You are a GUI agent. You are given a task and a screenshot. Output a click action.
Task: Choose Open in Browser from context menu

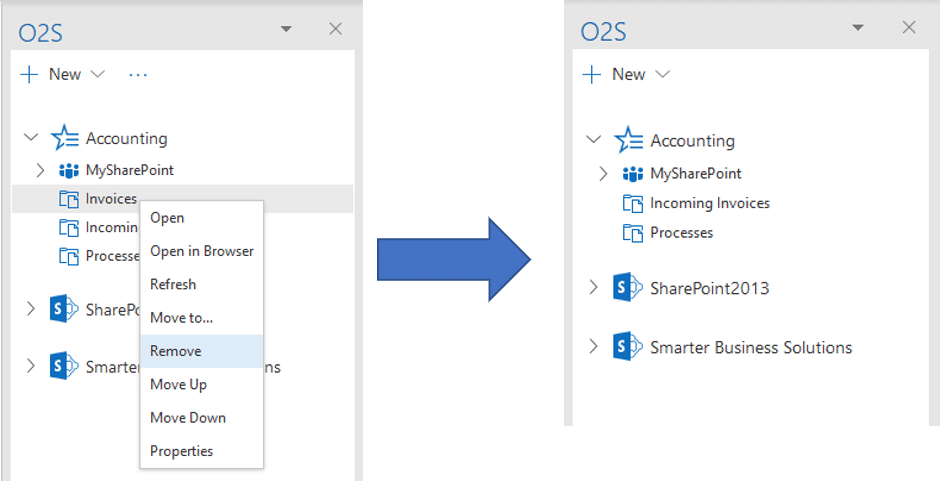click(x=201, y=251)
